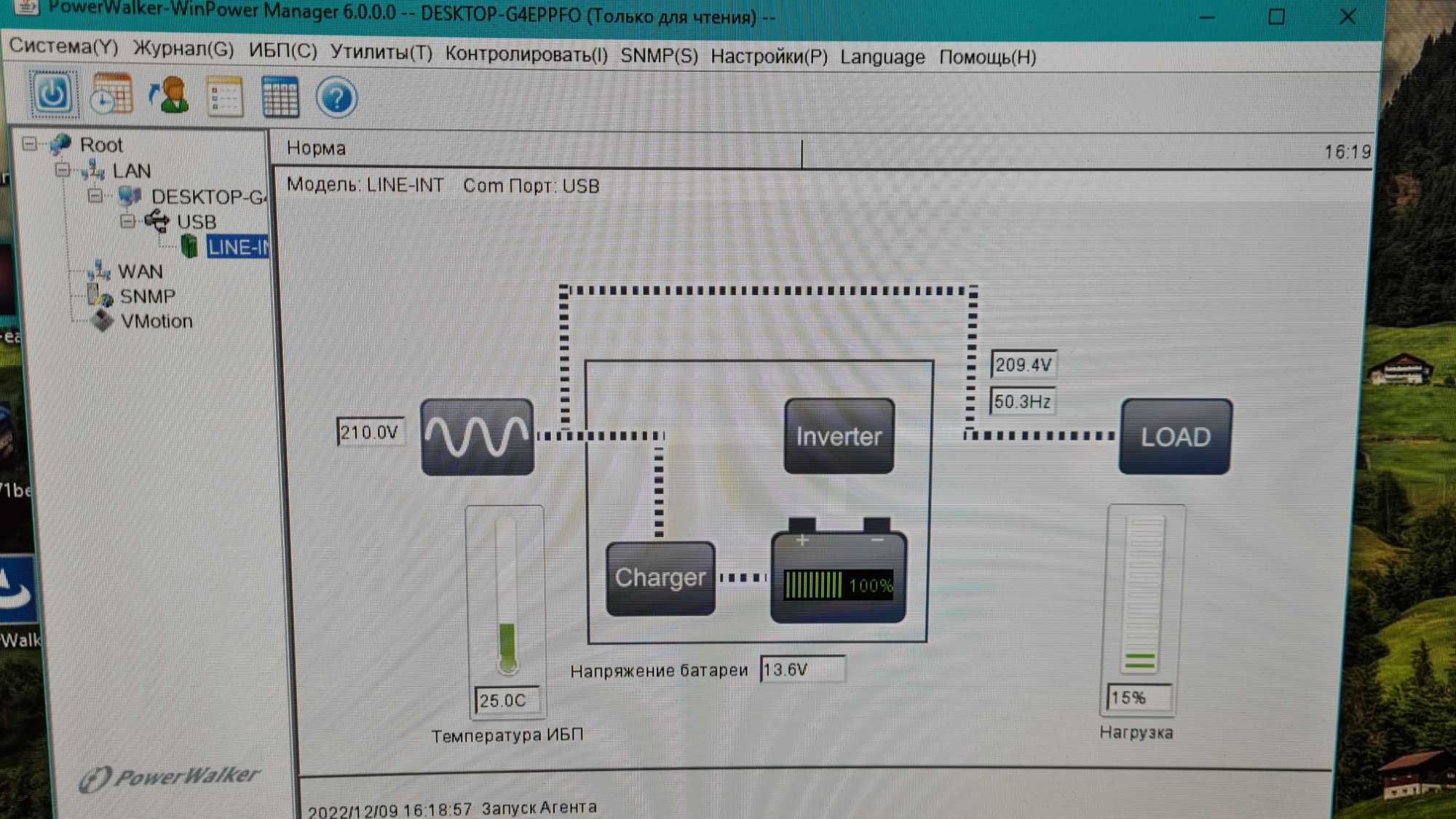The image size is (1456, 819).
Task: Collapse the USB tree node
Action: 127,220
